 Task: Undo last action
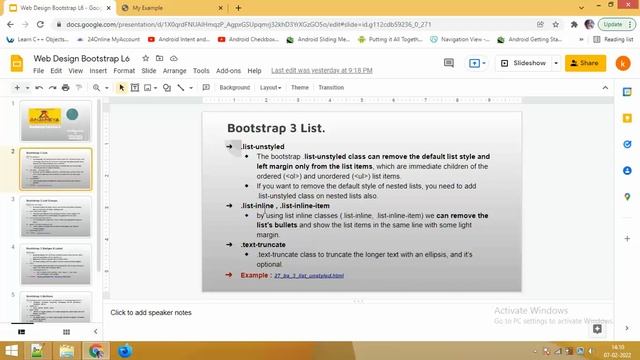[39, 87]
